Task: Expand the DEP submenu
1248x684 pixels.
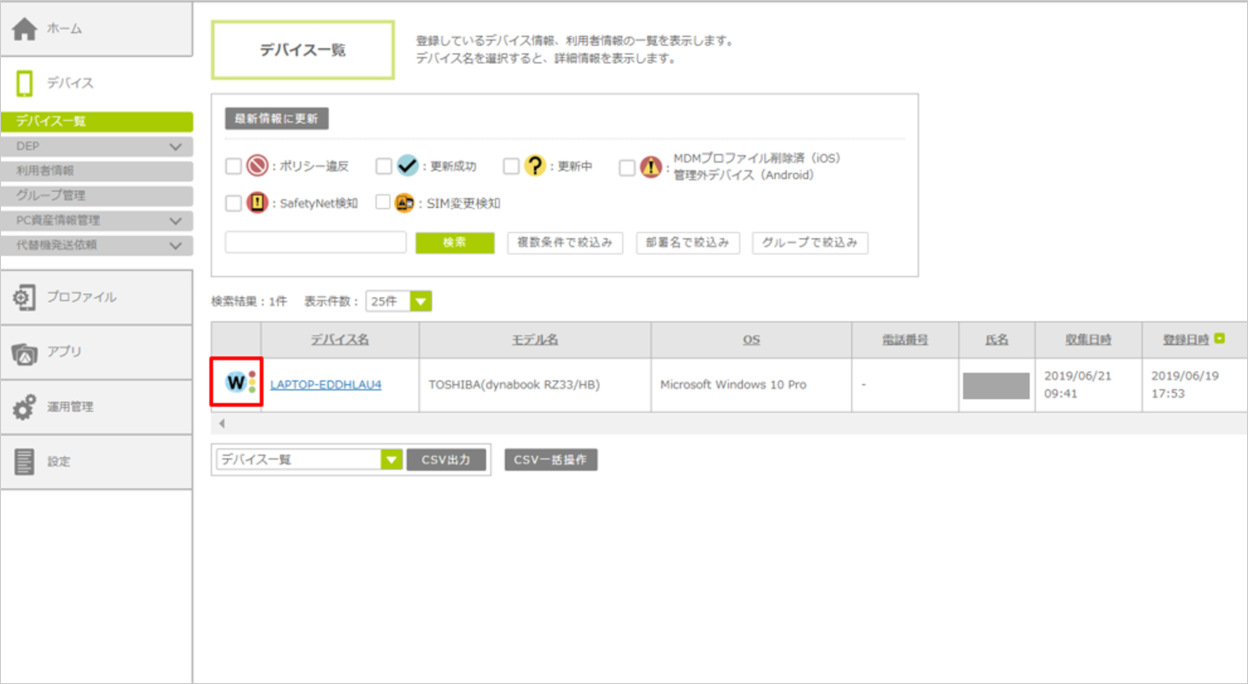Action: pos(176,146)
